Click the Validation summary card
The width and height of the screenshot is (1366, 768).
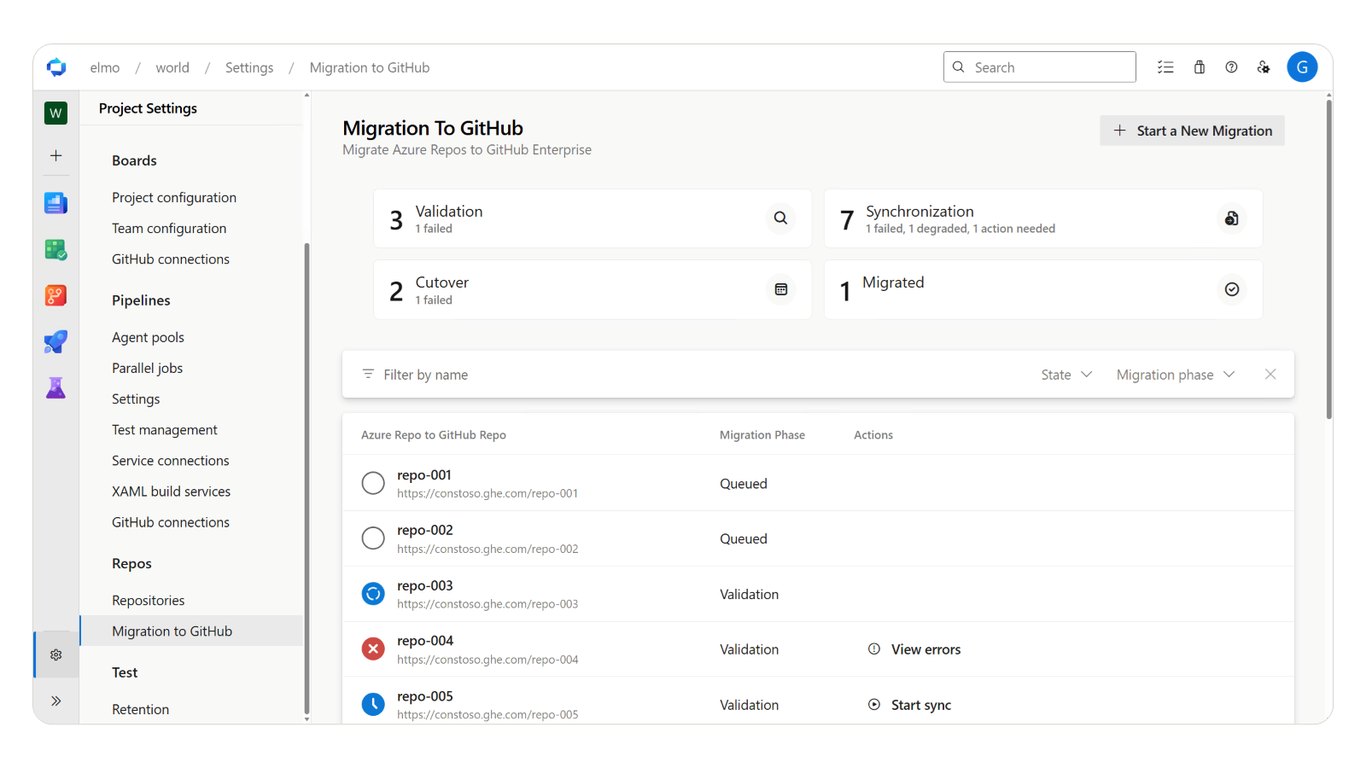592,218
